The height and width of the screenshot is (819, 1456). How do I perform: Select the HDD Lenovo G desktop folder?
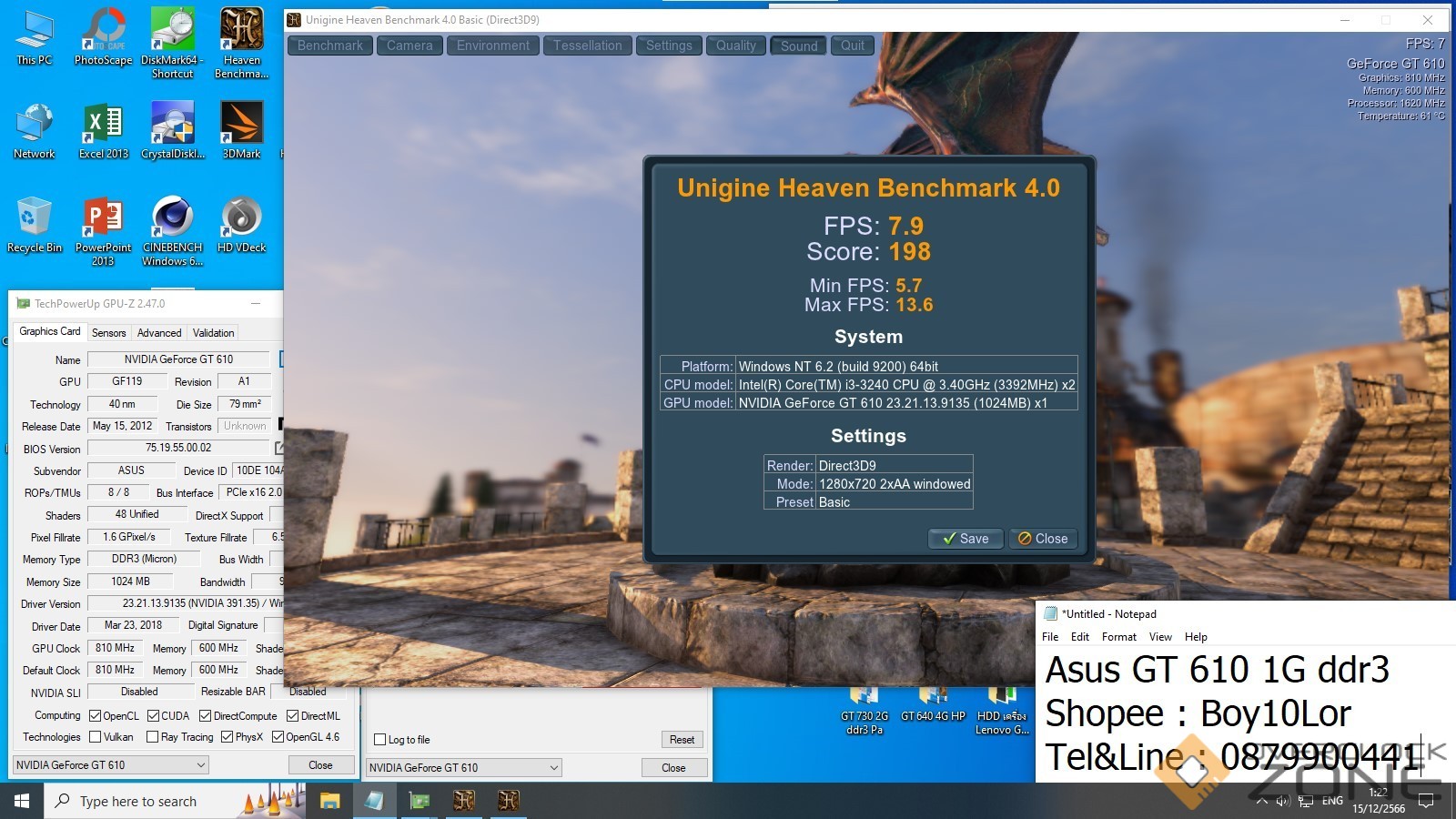1002,712
